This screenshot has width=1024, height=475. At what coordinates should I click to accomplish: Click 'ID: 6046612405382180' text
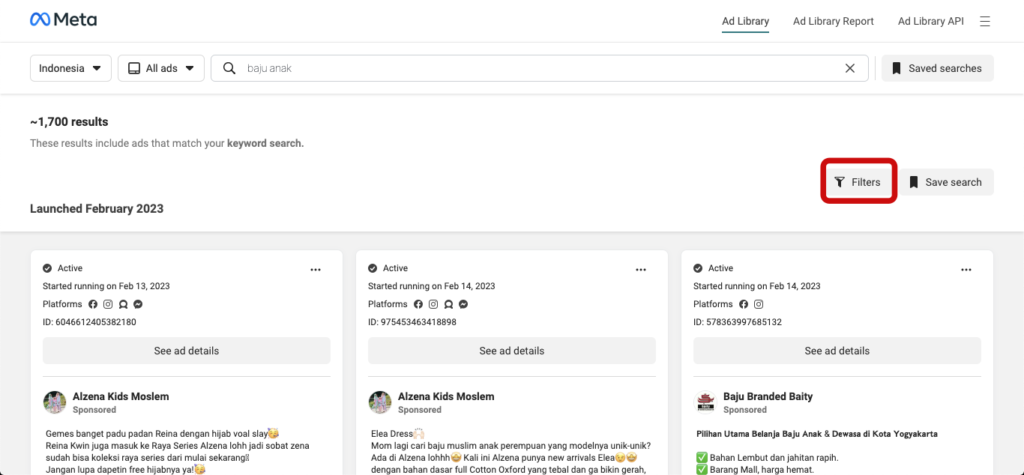(89, 322)
